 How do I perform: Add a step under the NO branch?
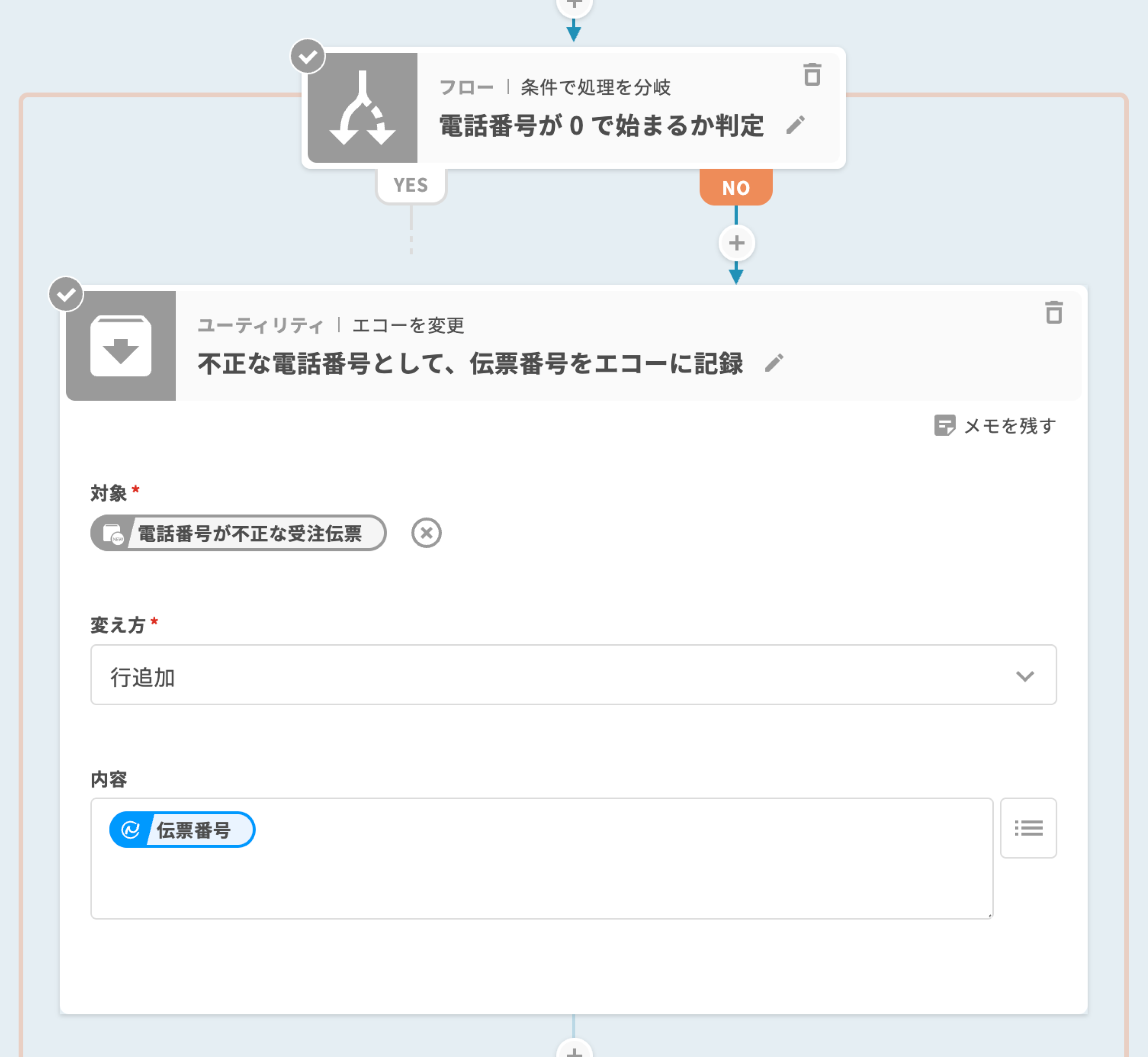pos(736,243)
